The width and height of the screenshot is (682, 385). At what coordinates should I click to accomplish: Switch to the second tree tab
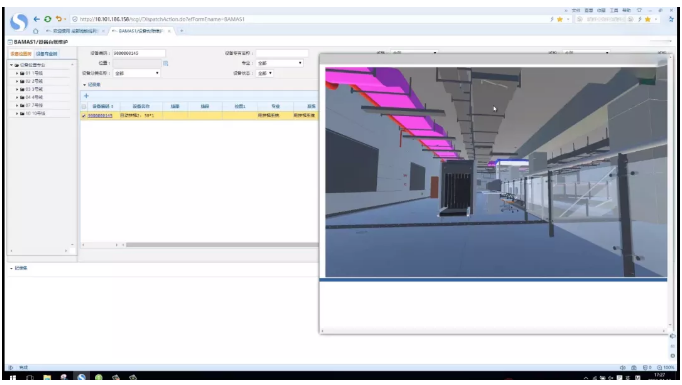click(47, 54)
